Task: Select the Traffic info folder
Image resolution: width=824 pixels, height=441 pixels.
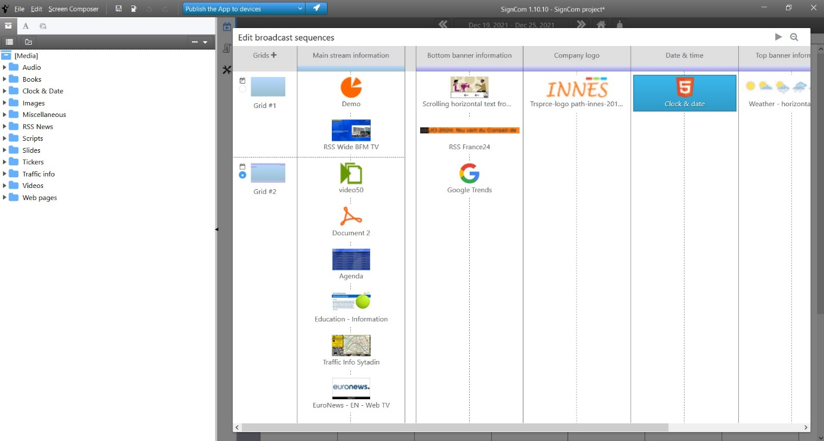Action: click(38, 174)
